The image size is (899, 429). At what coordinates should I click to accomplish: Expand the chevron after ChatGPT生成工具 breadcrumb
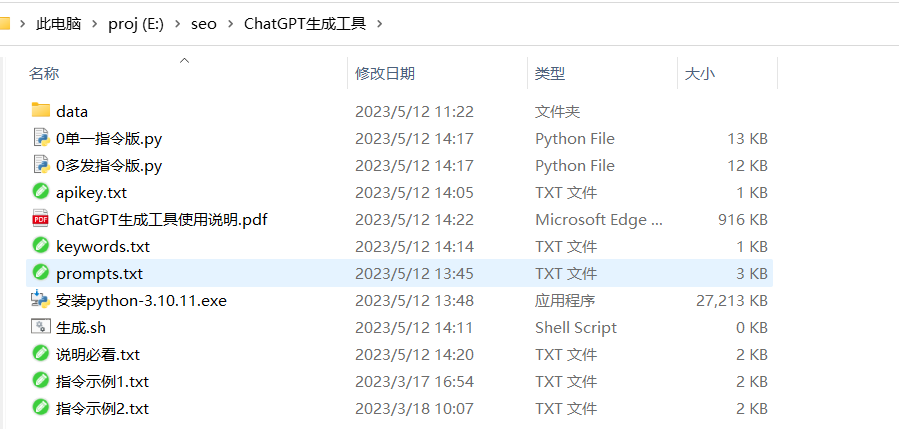click(x=378, y=24)
